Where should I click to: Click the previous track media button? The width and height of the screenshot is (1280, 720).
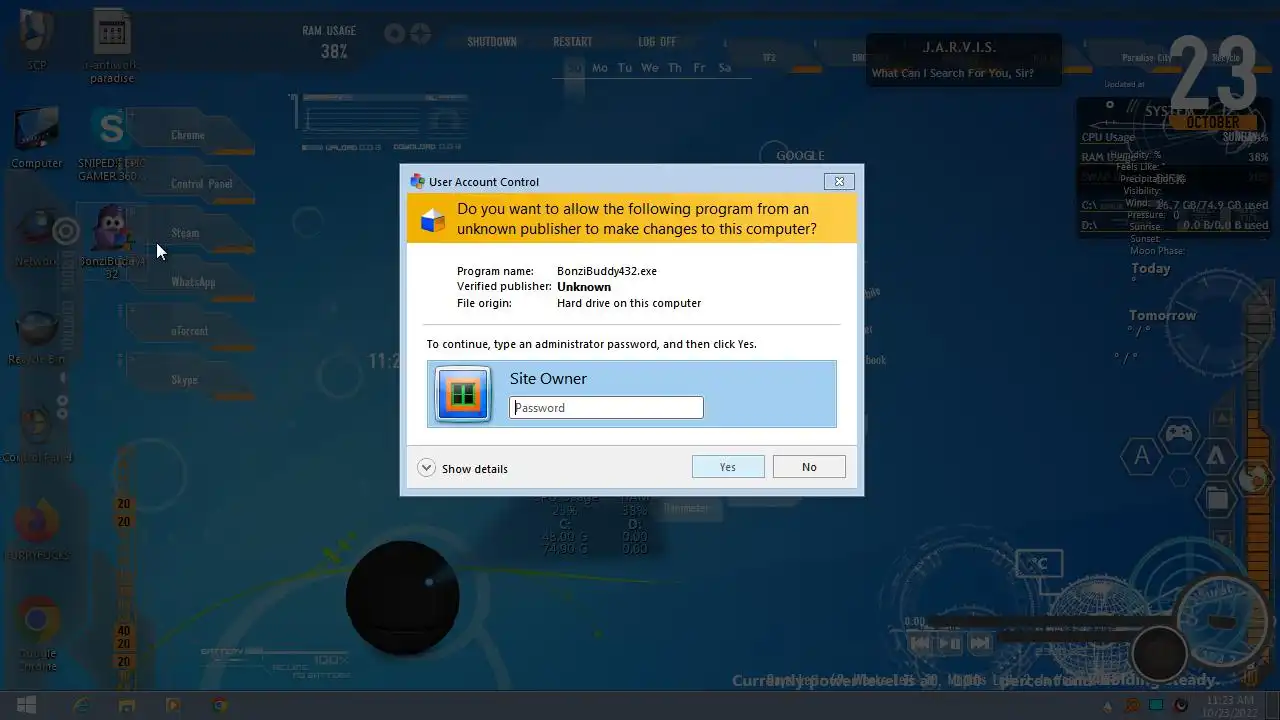(x=919, y=643)
